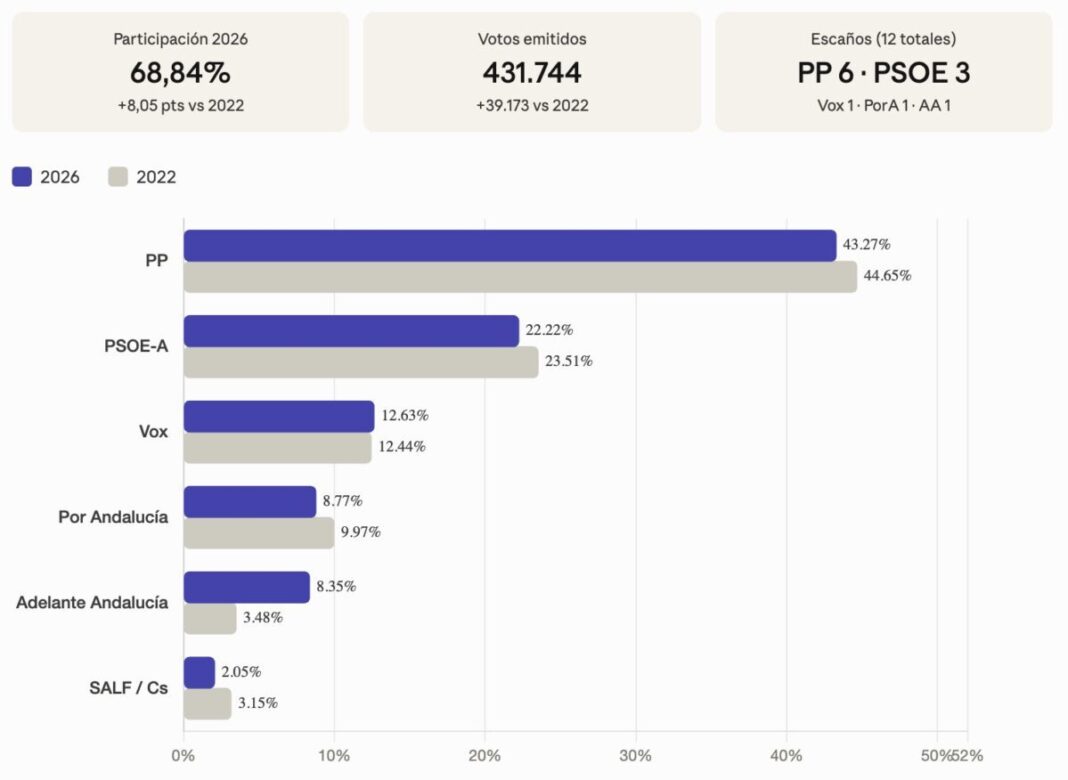
Task: Open the Escaños (12 totales) card
Action: [x=883, y=72]
